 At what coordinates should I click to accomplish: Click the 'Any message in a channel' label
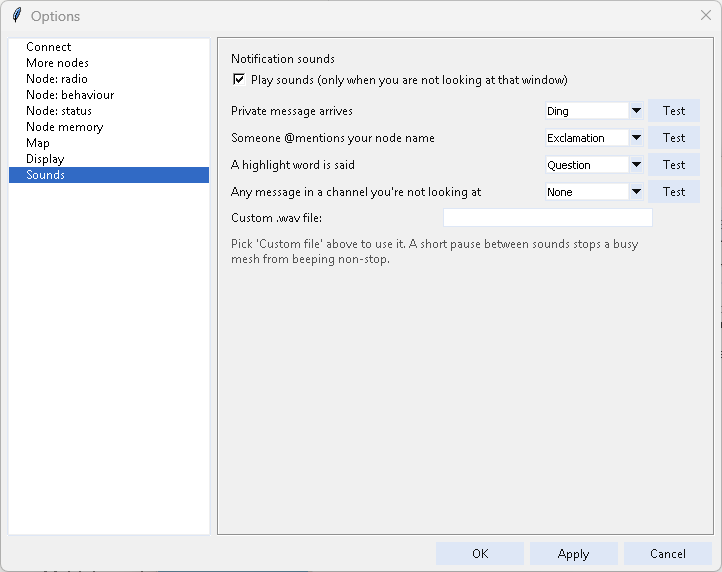[356, 192]
